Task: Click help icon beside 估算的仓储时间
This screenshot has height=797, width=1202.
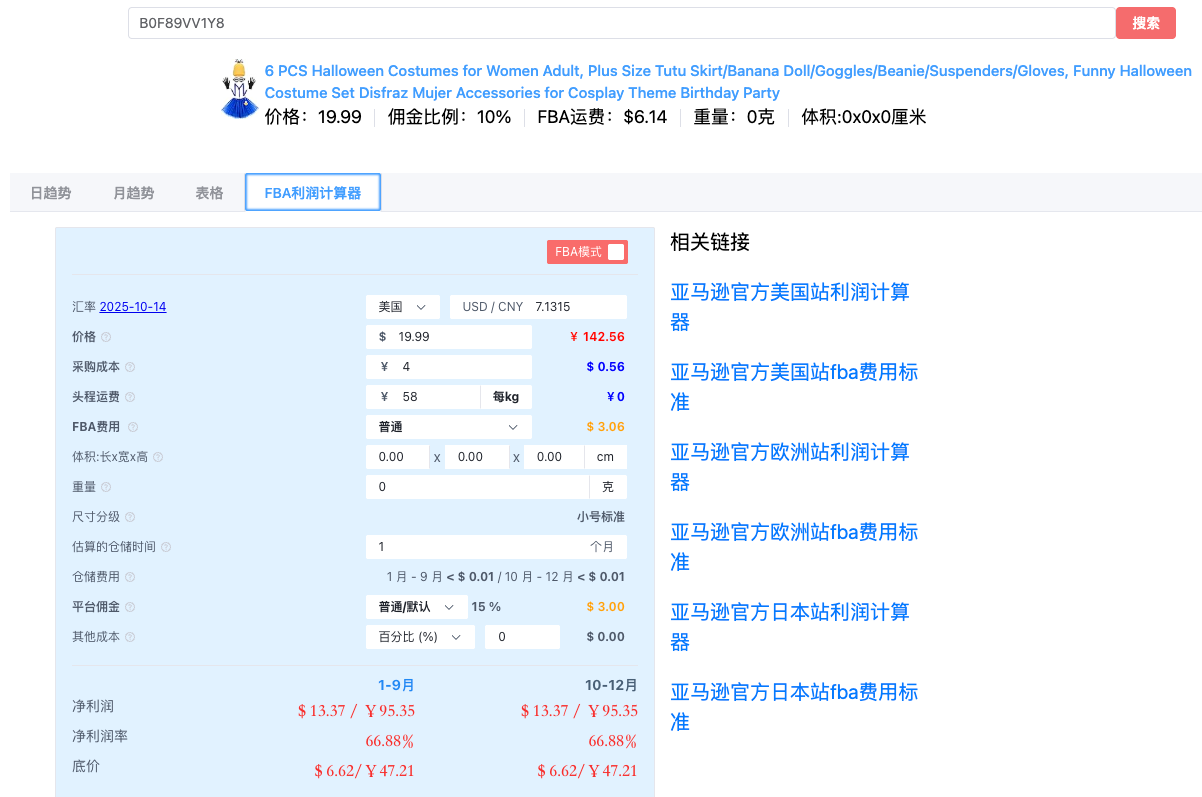Action: click(166, 547)
